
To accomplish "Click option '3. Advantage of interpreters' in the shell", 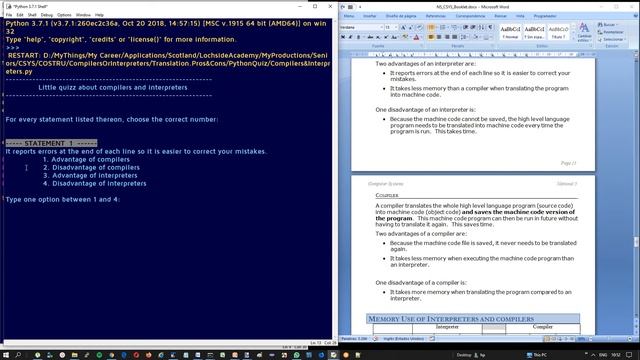I will click(90, 176).
